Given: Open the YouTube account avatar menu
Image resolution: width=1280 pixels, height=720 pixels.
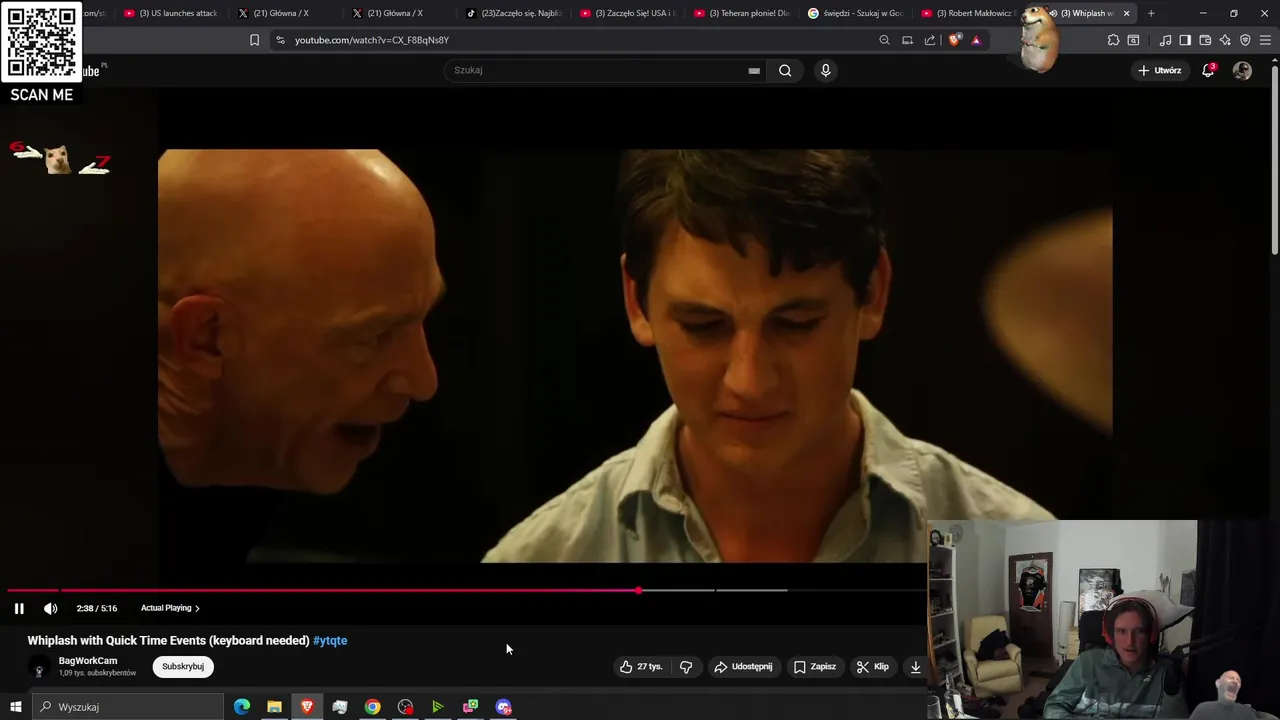Looking at the screenshot, I should 1242,70.
